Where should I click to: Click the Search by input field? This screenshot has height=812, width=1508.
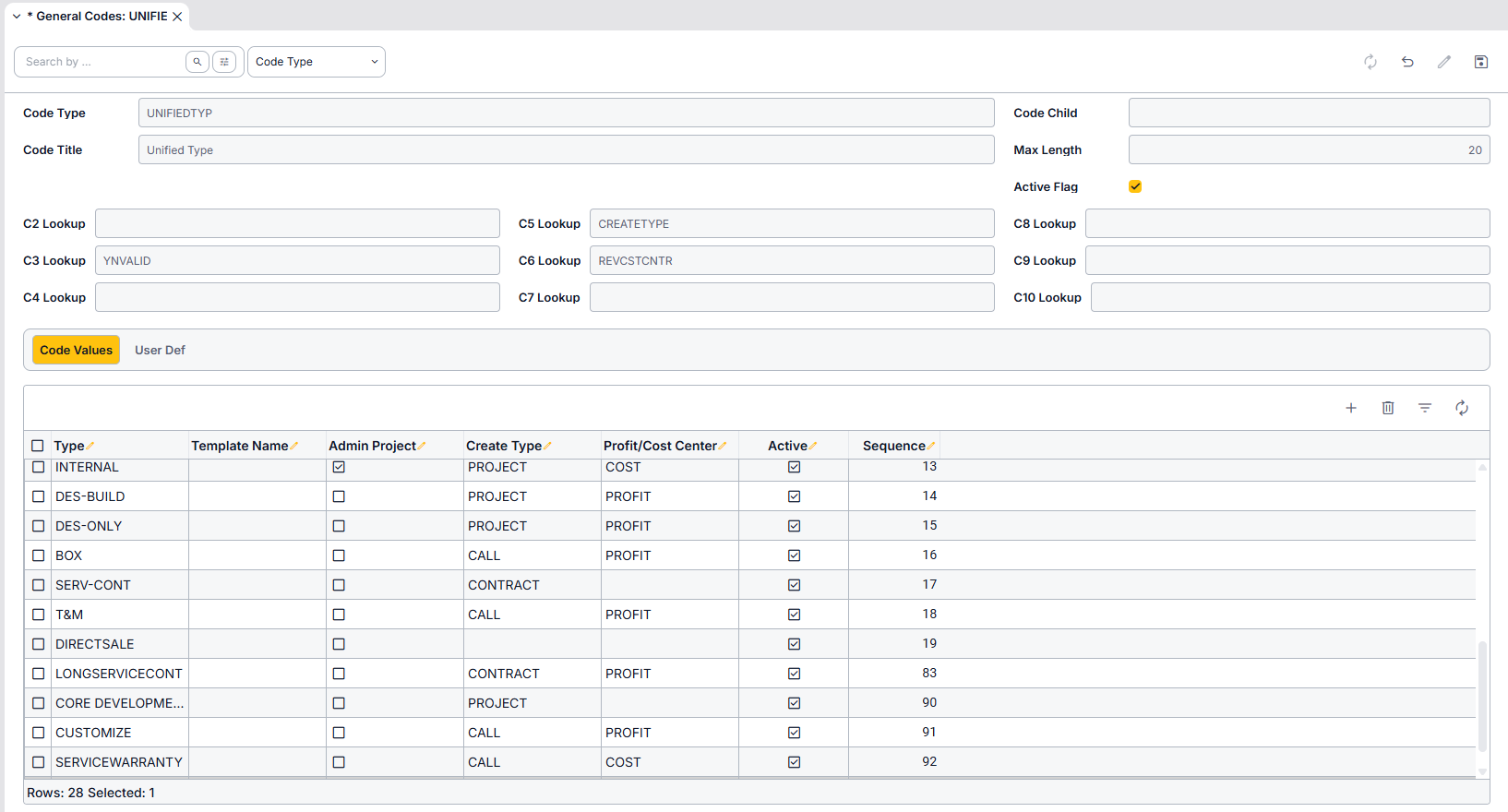(102, 62)
